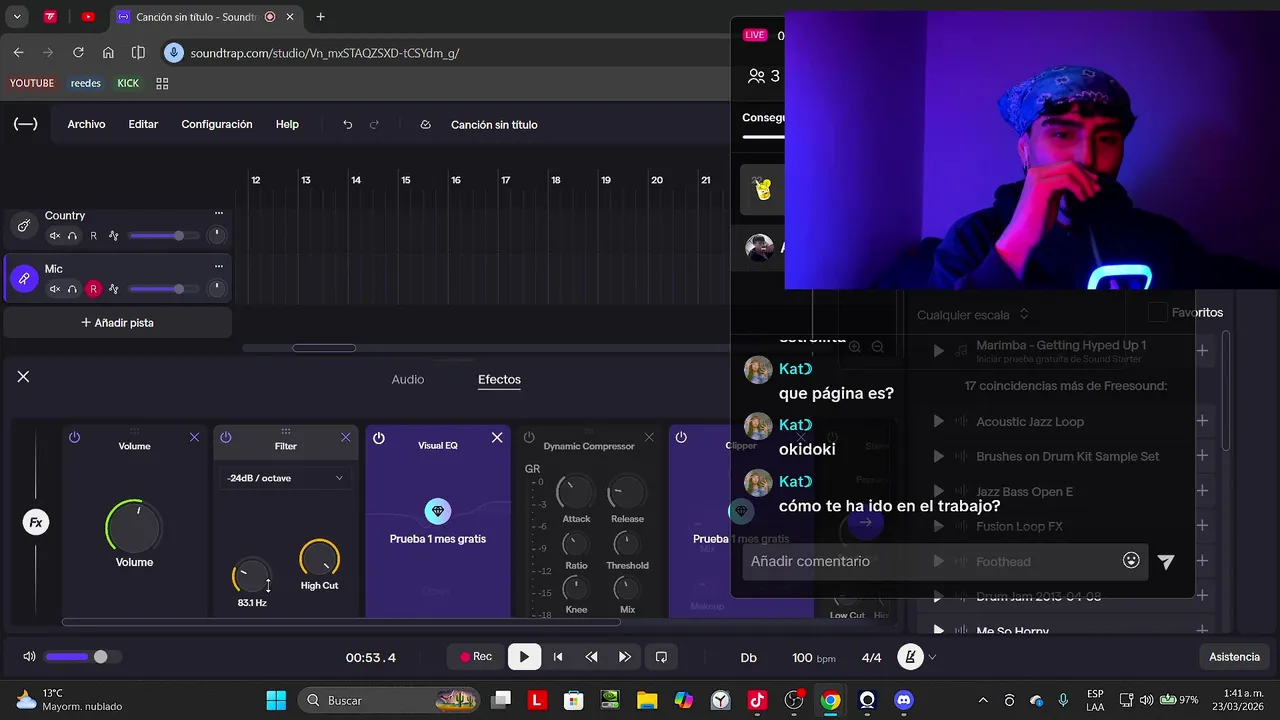This screenshot has width=1280, height=720.
Task: Click the Play button
Action: click(x=524, y=657)
